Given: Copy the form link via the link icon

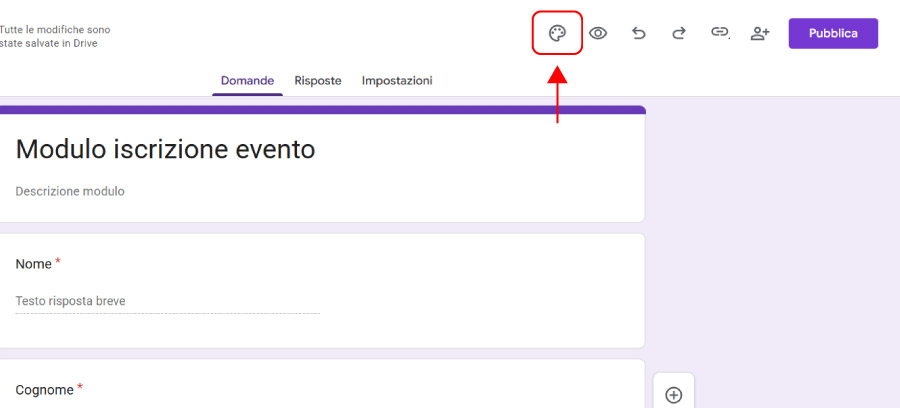Looking at the screenshot, I should coord(720,33).
